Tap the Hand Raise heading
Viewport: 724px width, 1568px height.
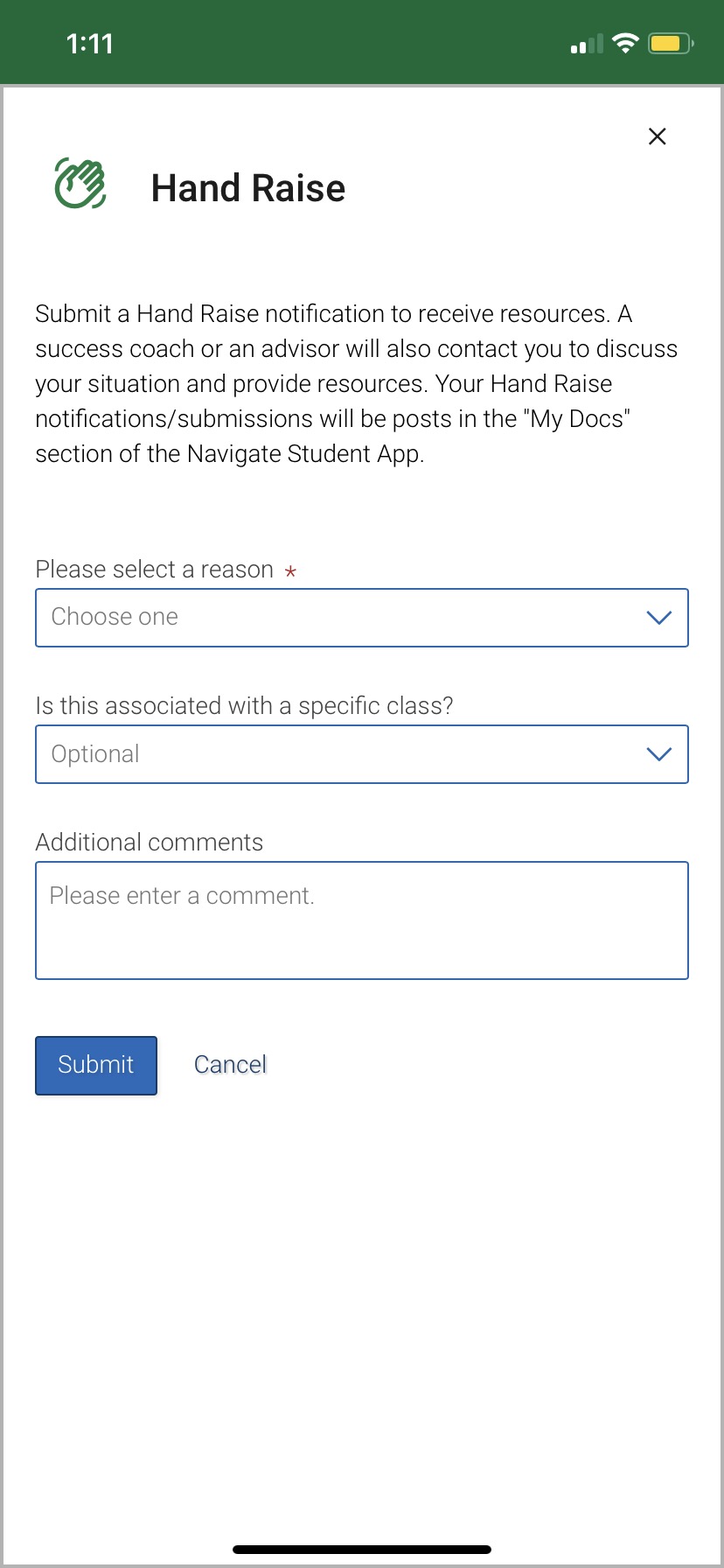pos(248,188)
